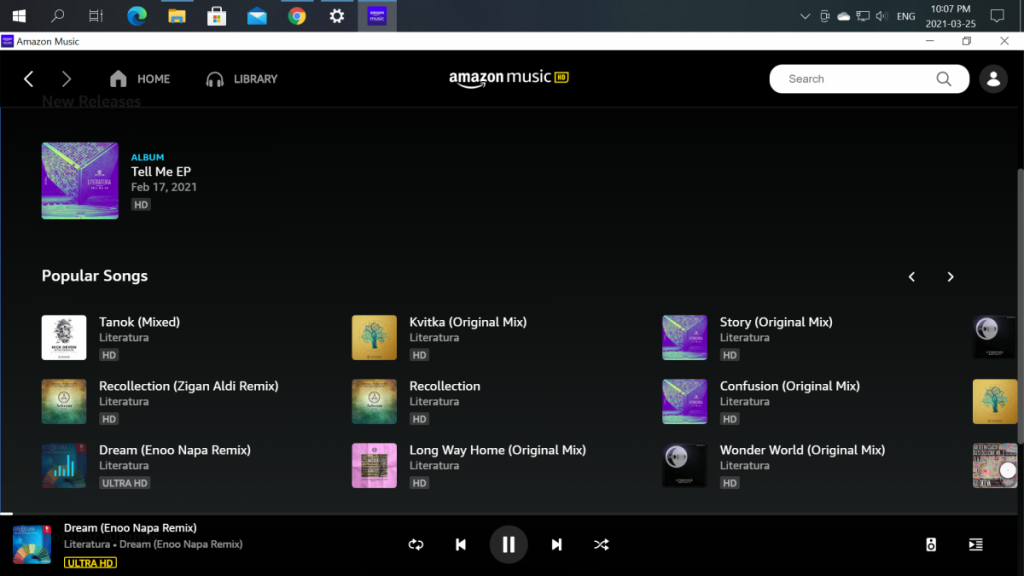
Task: Open the OneDrive cloud tray icon
Action: (844, 16)
